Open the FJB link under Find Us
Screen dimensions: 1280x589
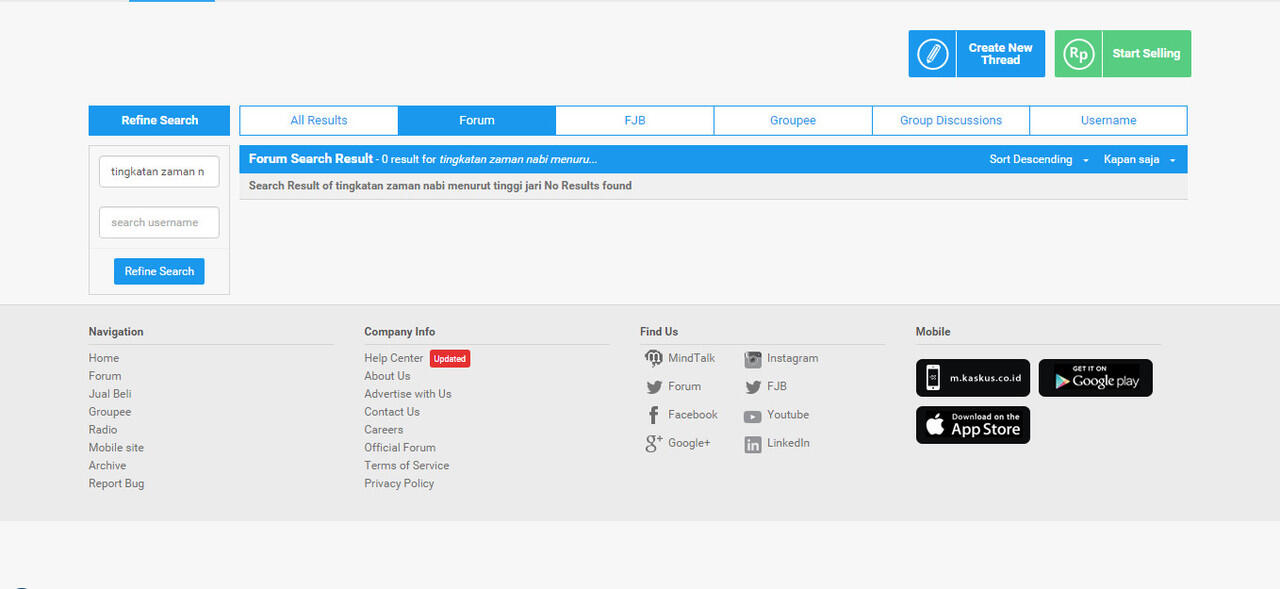777,386
